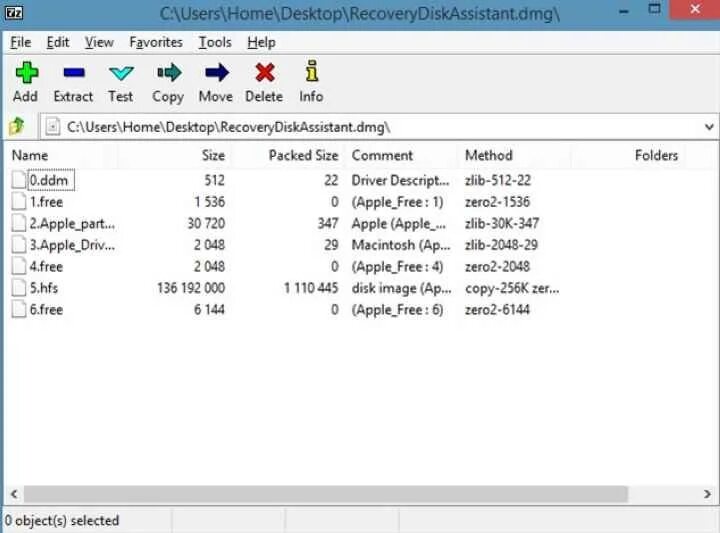Close the 7-Zip window
This screenshot has height=533, width=720.
point(695,9)
